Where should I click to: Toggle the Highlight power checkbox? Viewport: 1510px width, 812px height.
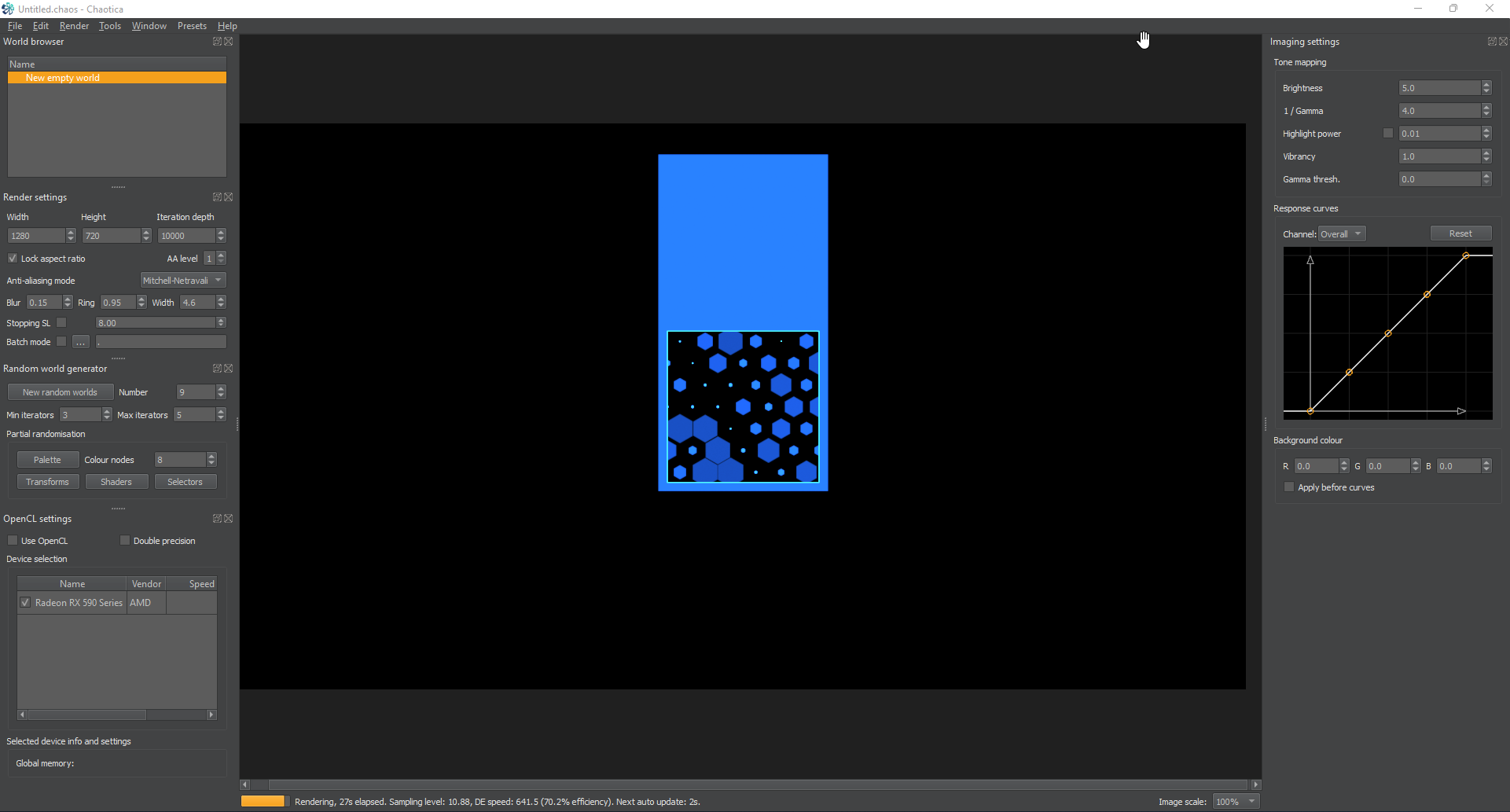pyautogui.click(x=1388, y=133)
